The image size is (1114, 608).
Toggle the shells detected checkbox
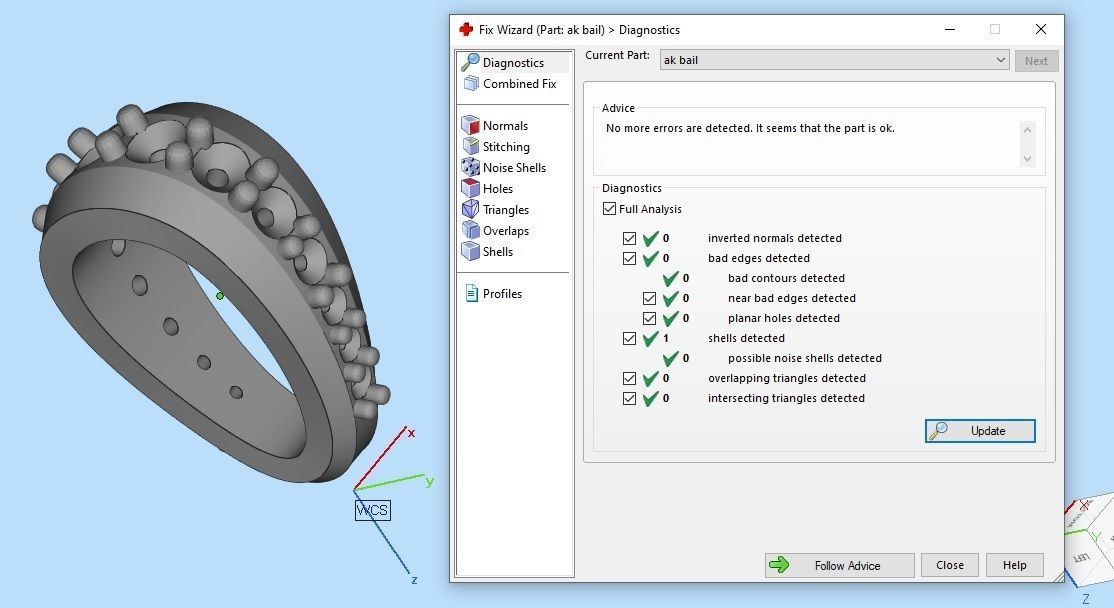coord(629,338)
